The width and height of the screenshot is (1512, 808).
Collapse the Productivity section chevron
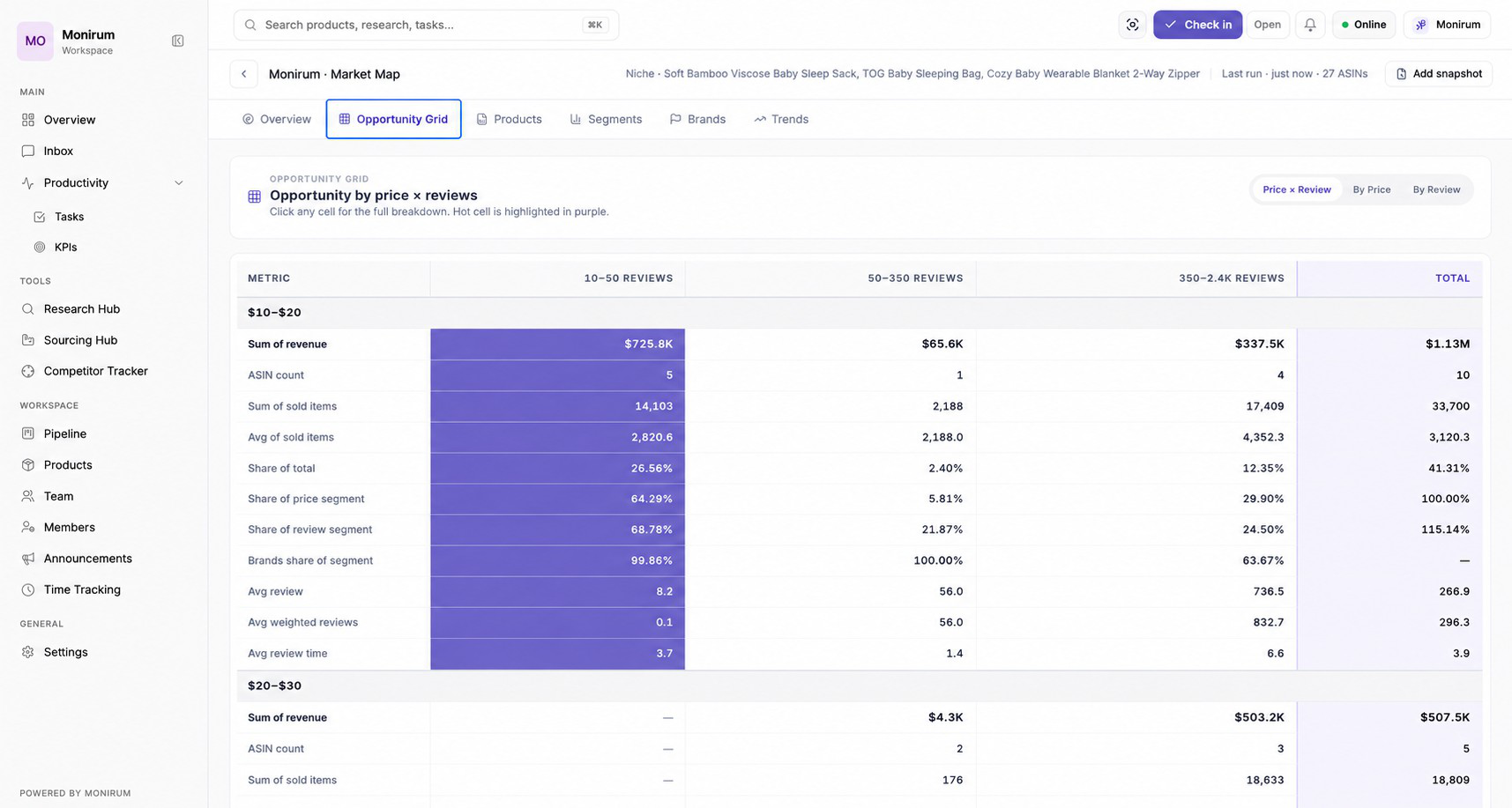179,183
